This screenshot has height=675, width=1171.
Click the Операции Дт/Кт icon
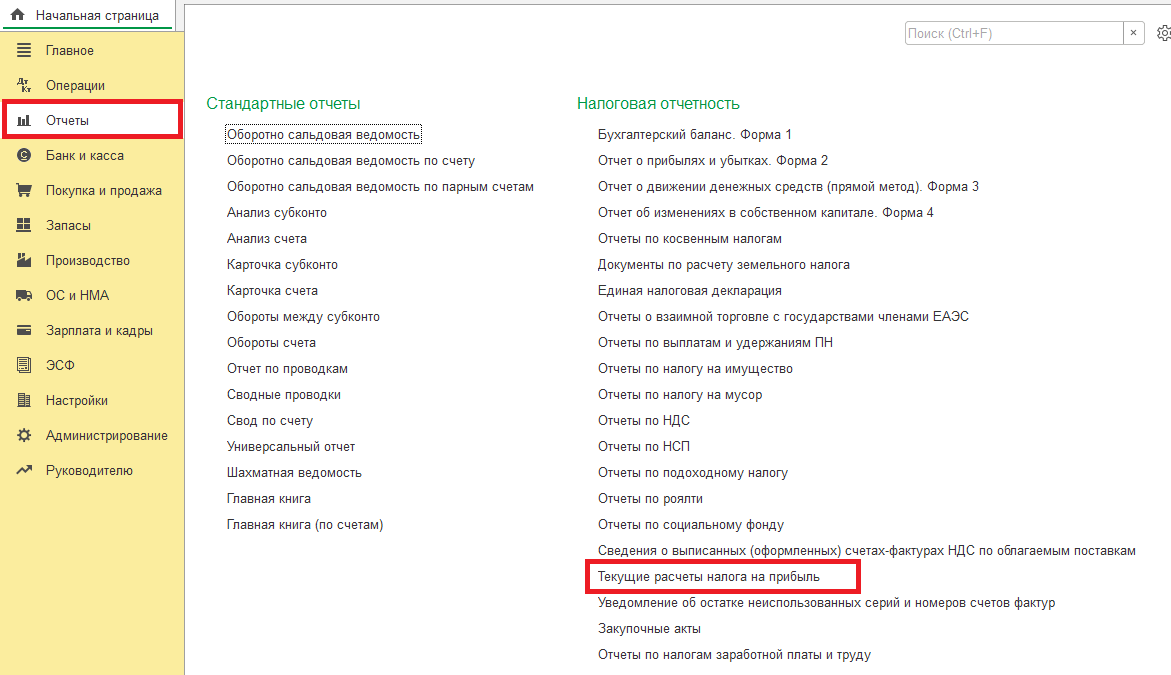point(24,86)
